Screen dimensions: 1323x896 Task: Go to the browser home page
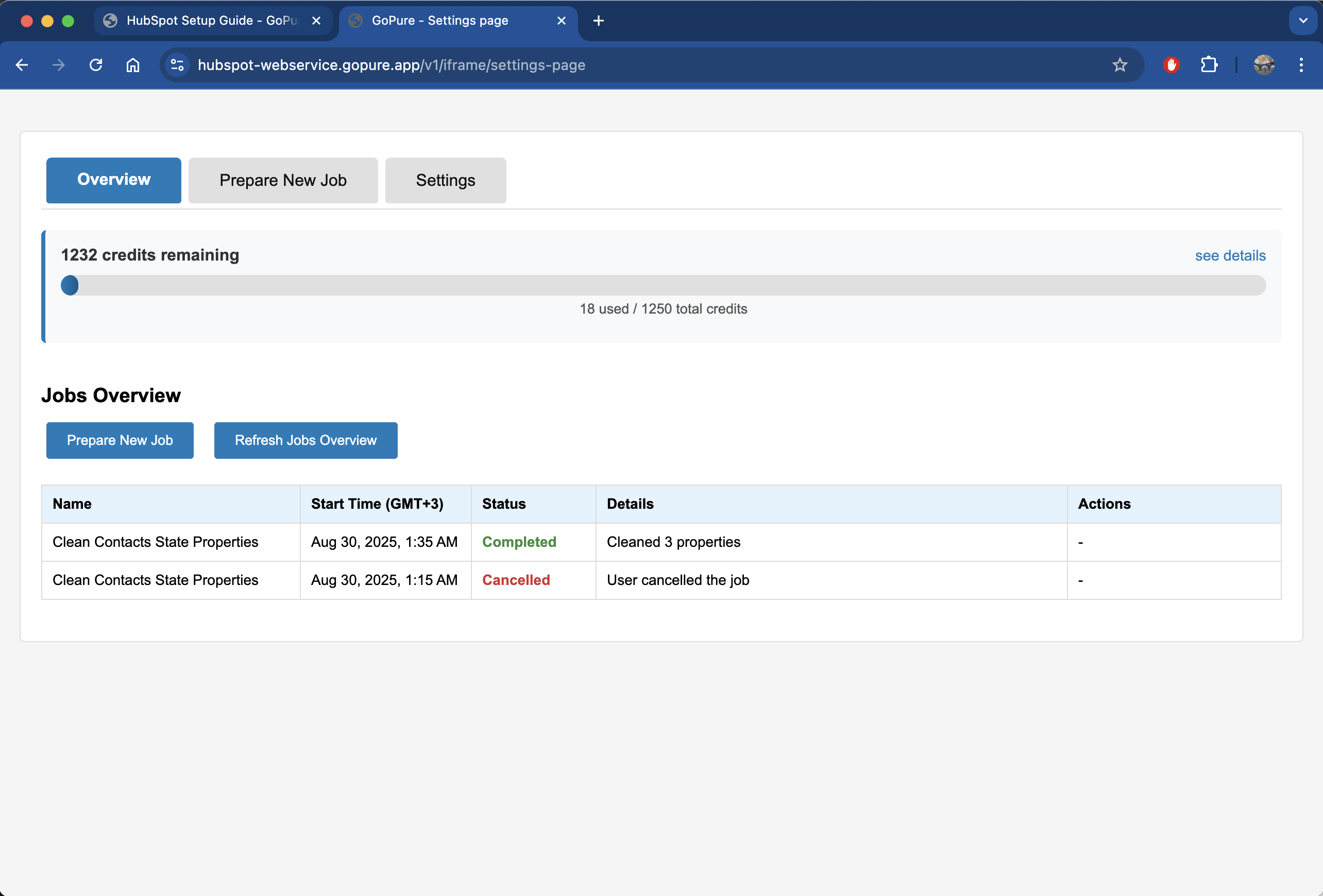(132, 65)
